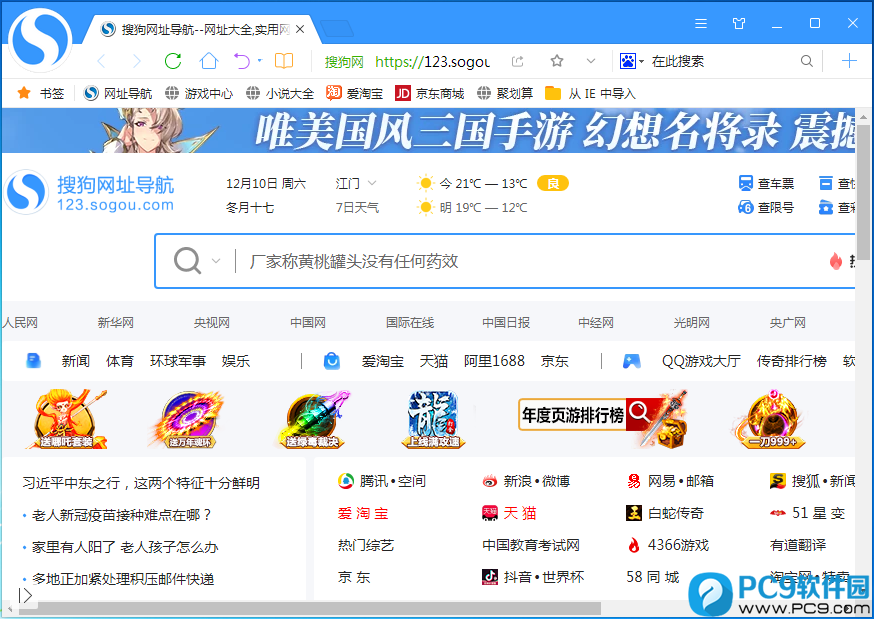
Task: Click the toolbar search magnifier icon
Action: click(x=806, y=61)
